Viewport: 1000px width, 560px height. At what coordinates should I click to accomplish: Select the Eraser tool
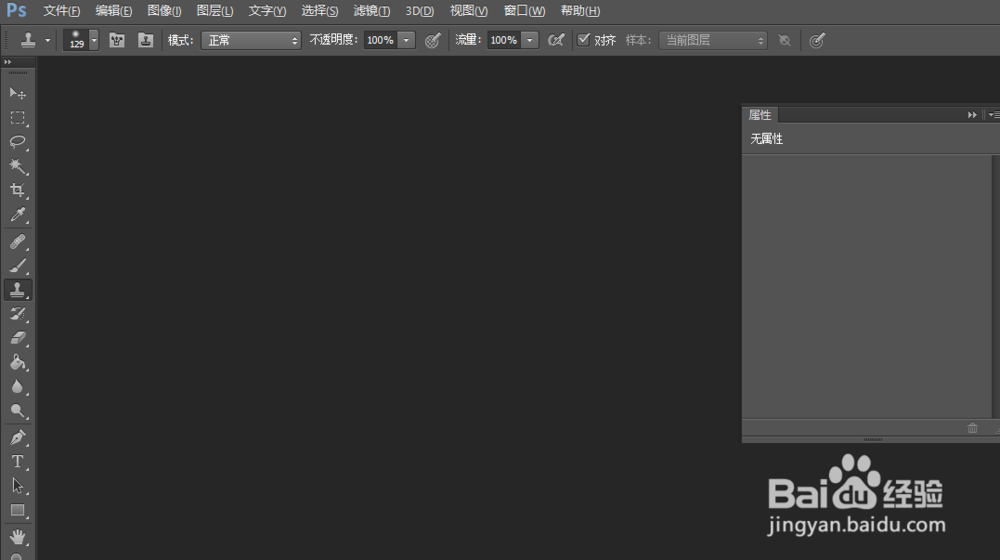tap(17, 338)
